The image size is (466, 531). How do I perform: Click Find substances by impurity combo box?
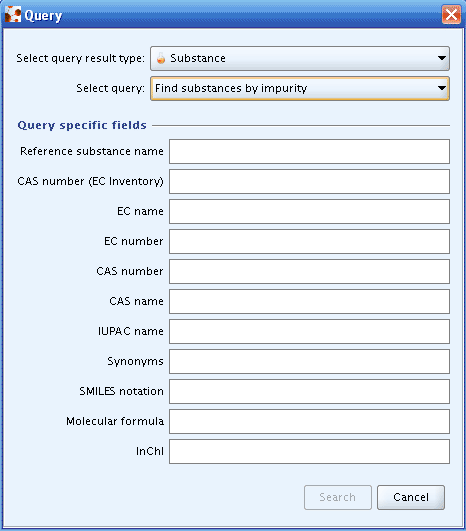click(x=300, y=88)
